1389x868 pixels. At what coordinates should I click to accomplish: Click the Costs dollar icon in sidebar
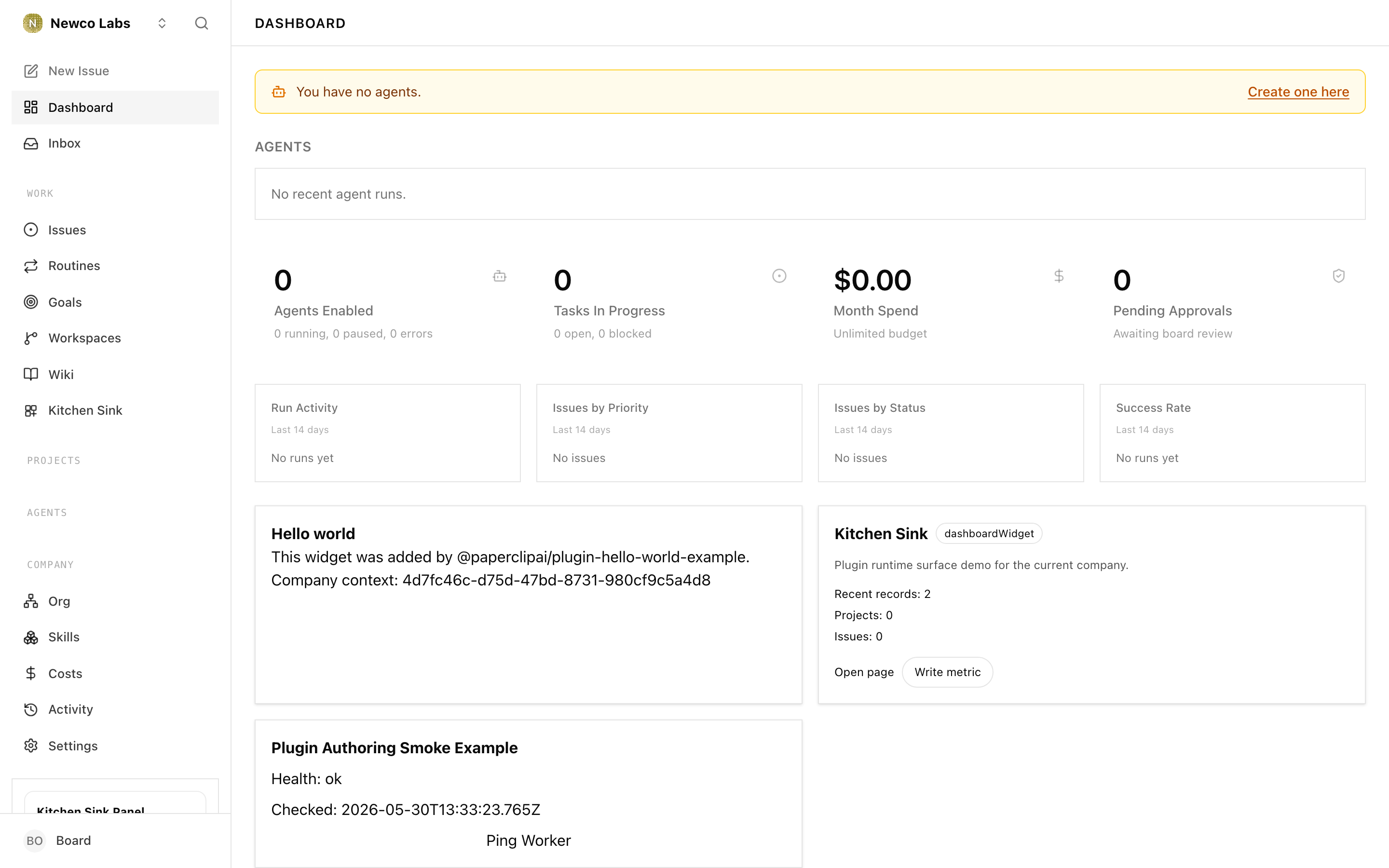point(31,673)
